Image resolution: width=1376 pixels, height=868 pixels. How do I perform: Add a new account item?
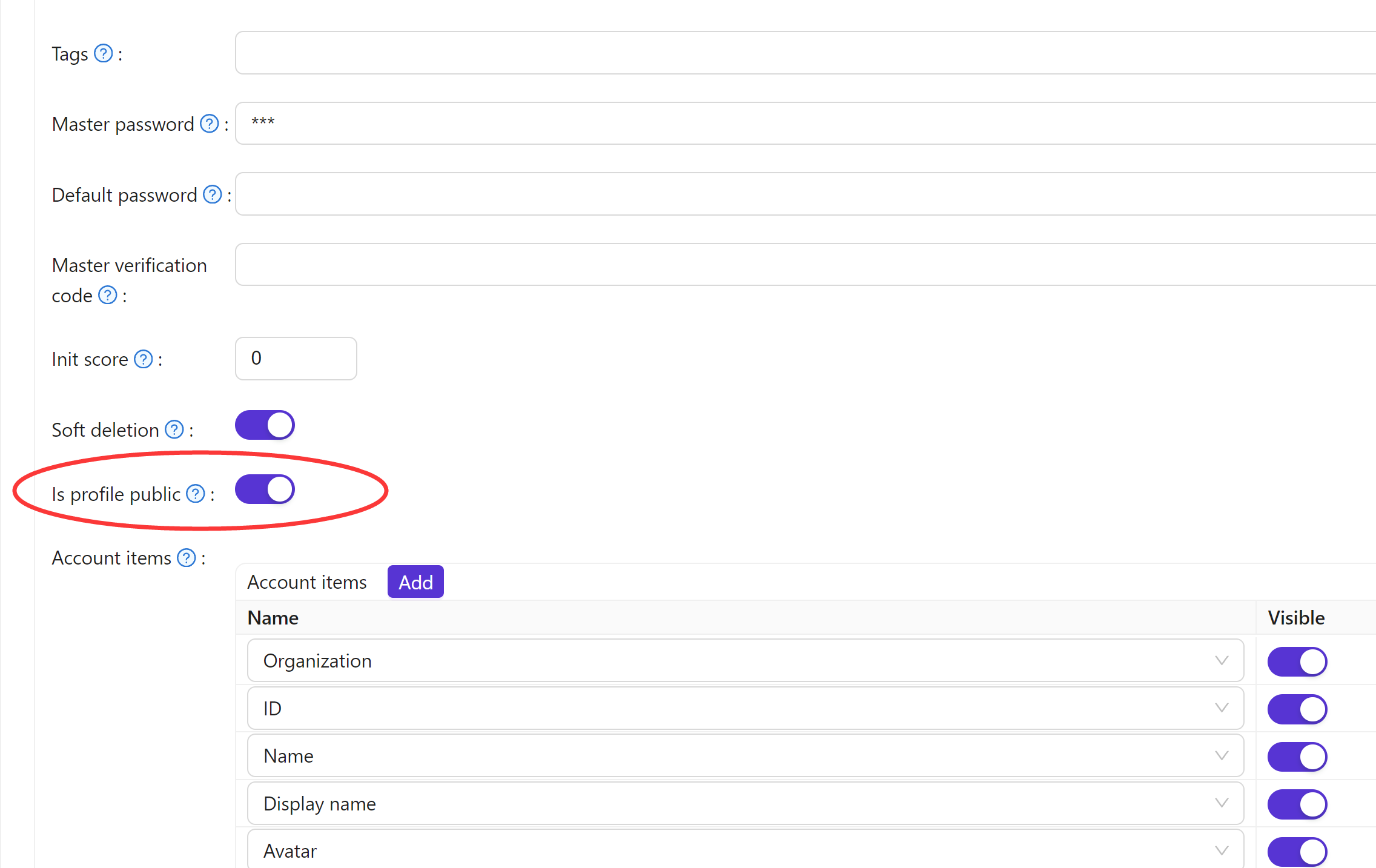pos(415,581)
